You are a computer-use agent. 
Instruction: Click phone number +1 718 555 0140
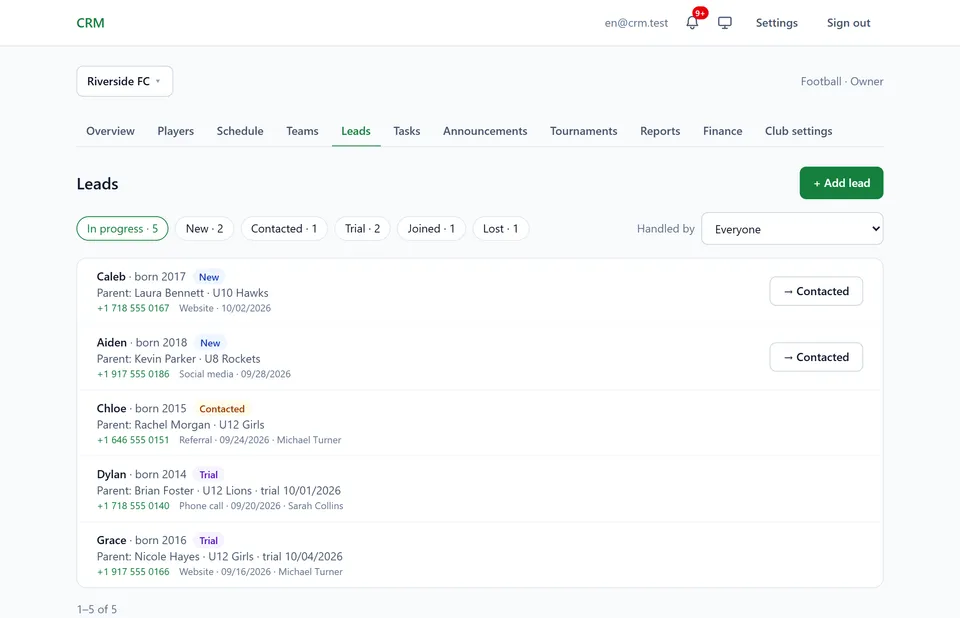click(x=133, y=506)
